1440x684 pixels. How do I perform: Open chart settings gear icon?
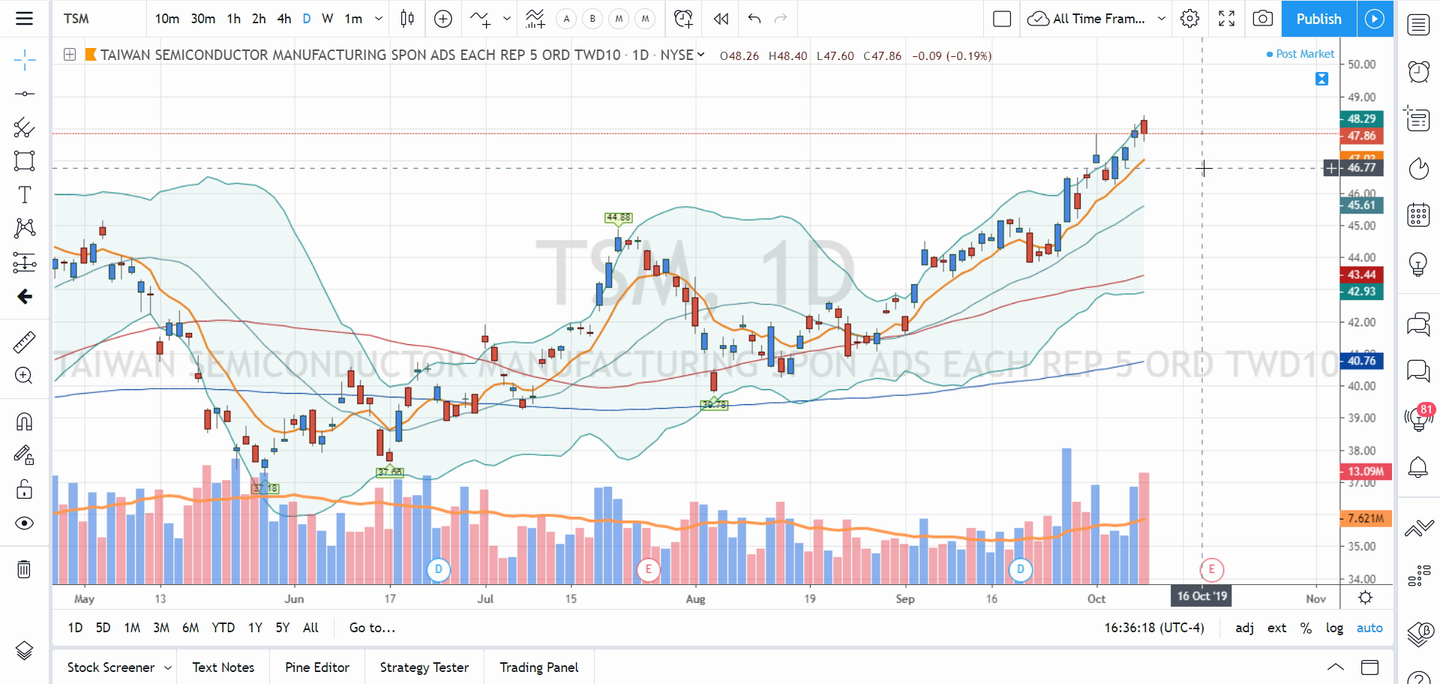pos(1189,18)
